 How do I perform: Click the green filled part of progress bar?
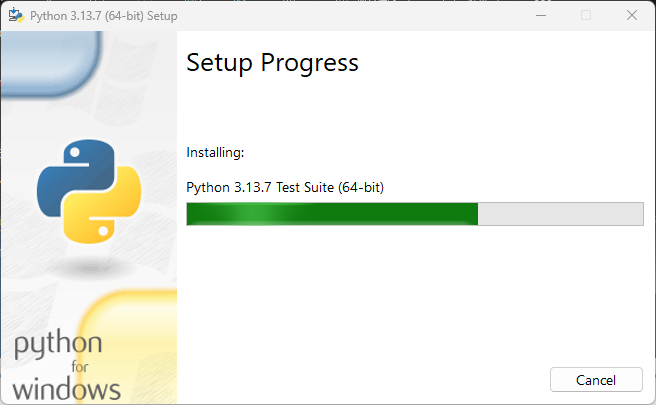(332, 214)
